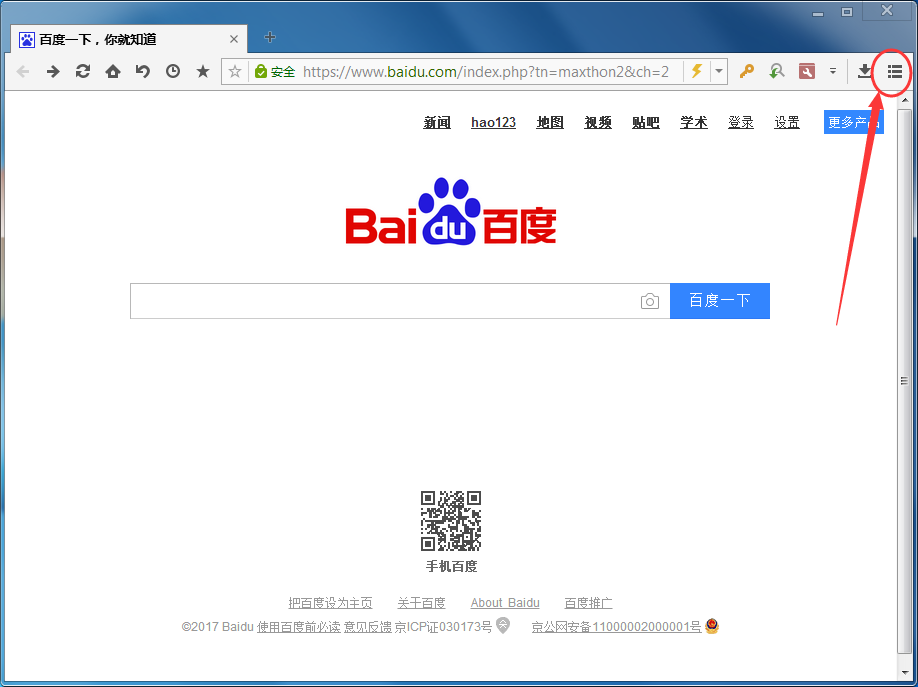The width and height of the screenshot is (918, 687).
Task: Open the About Baidu link
Action: (x=505, y=603)
